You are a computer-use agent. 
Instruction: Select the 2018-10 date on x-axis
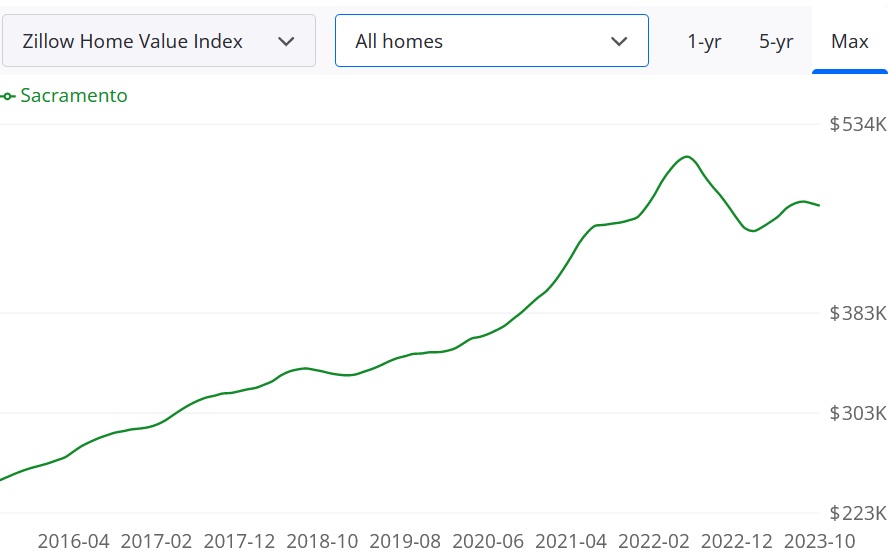[322, 541]
